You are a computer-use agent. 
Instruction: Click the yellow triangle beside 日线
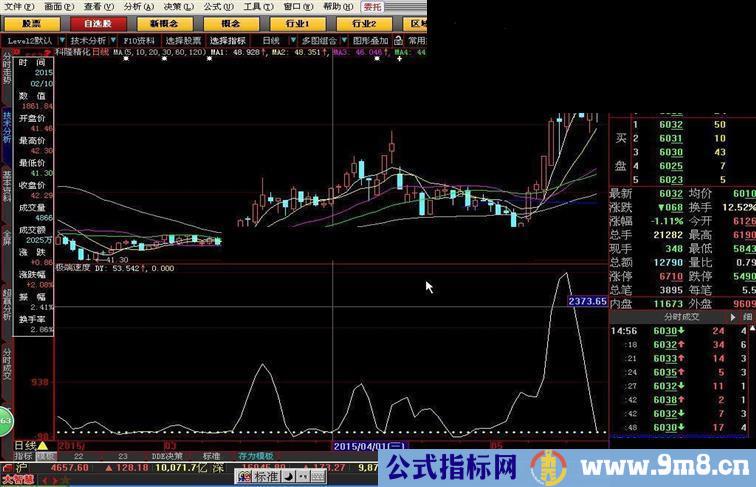[x=43, y=445]
